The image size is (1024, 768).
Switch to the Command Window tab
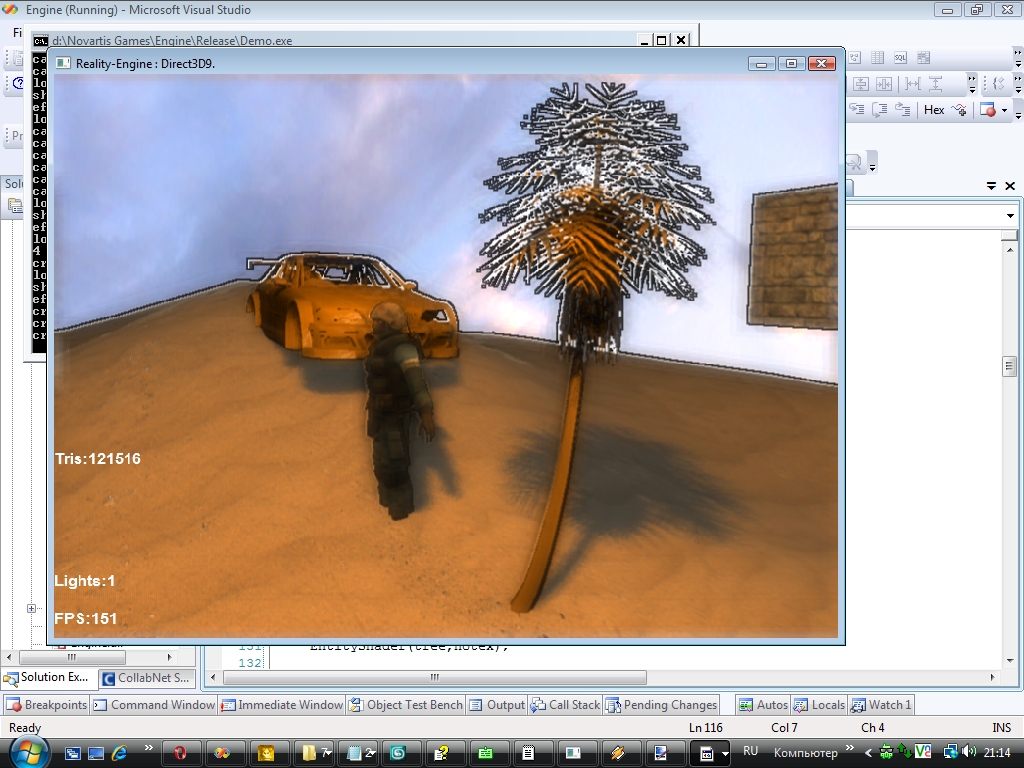(x=154, y=705)
